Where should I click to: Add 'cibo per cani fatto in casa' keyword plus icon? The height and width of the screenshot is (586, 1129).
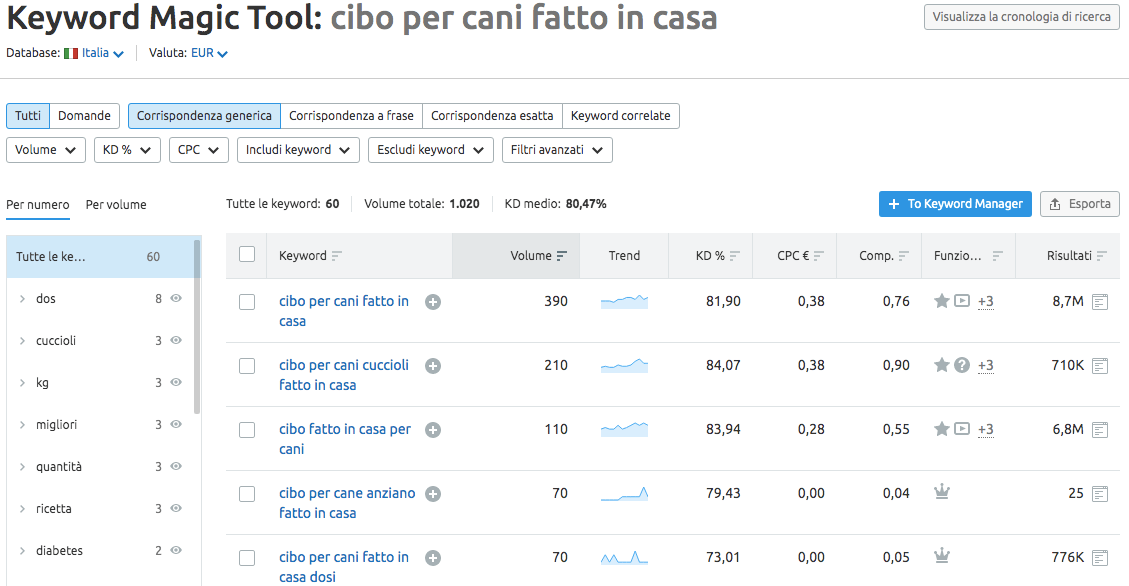click(433, 302)
